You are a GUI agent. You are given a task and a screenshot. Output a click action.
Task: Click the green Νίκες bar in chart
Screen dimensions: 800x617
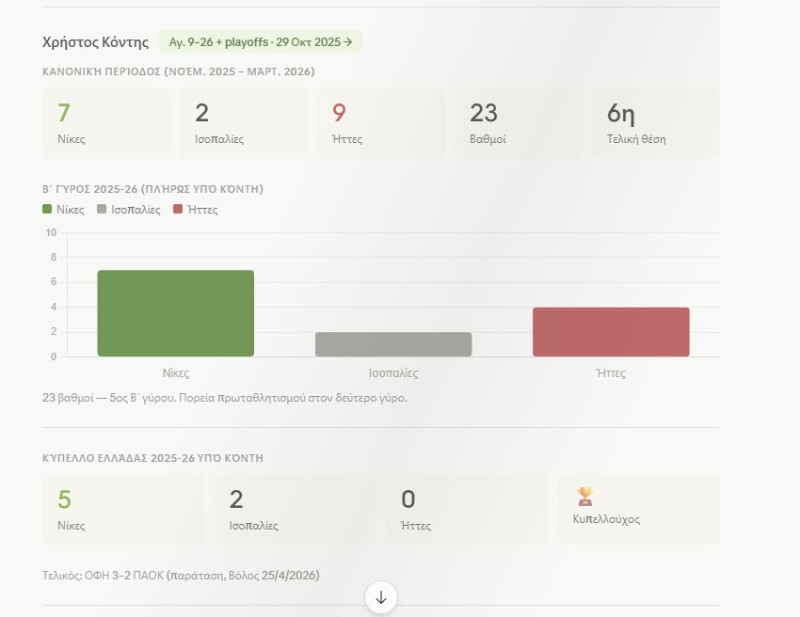(x=175, y=313)
